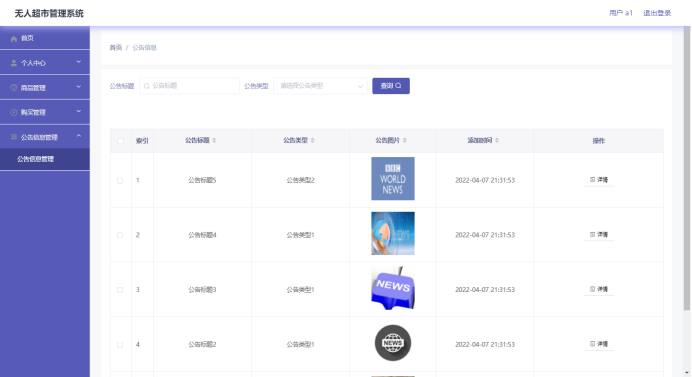Click the 公告类型2 cell in row 1
692x377 pixels.
coord(300,180)
